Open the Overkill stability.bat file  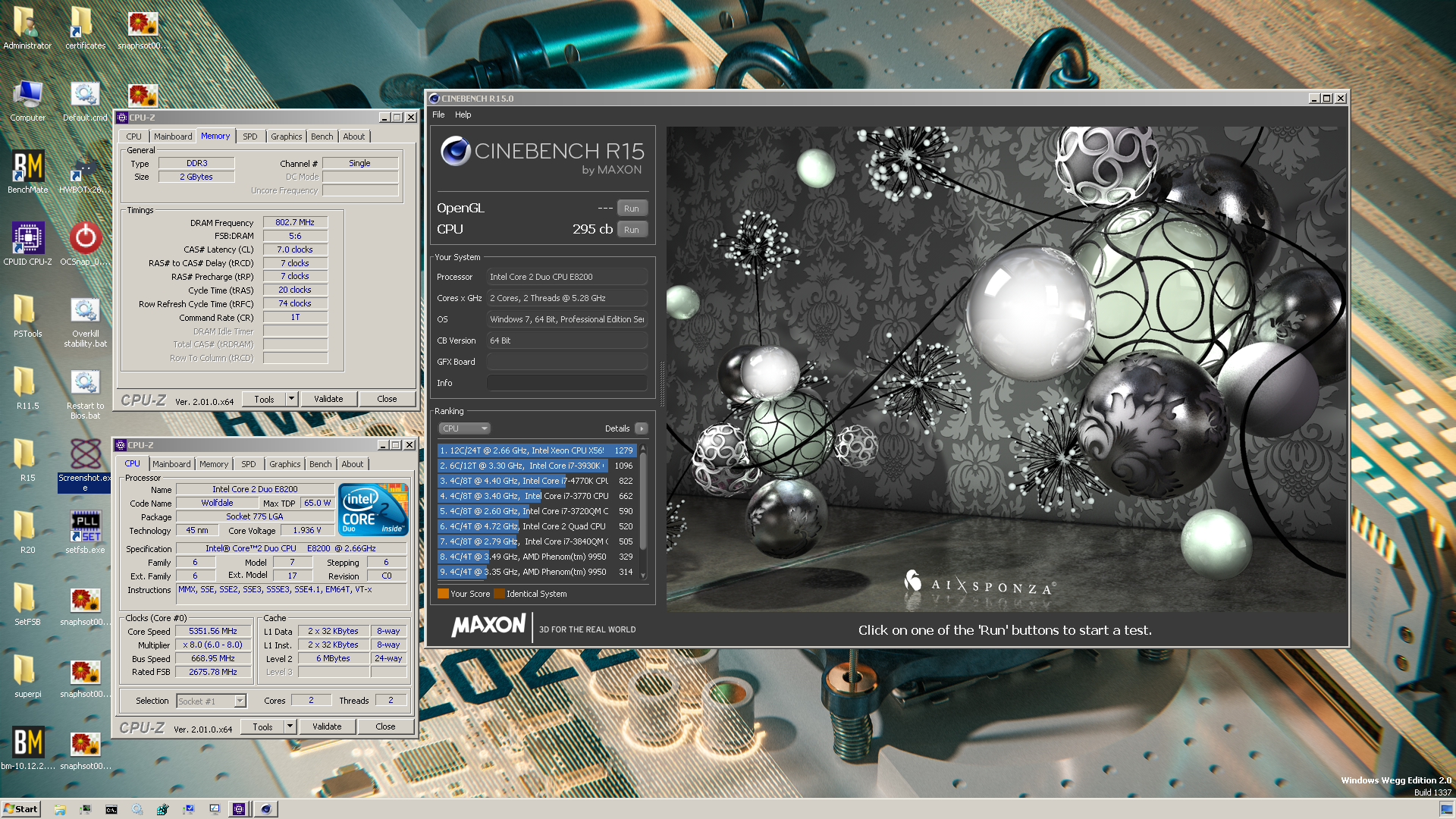(x=86, y=322)
